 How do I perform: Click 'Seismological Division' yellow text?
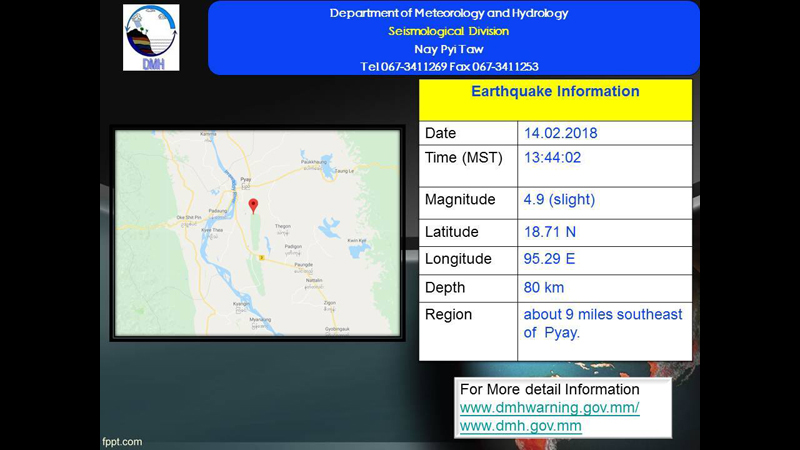[x=448, y=31]
